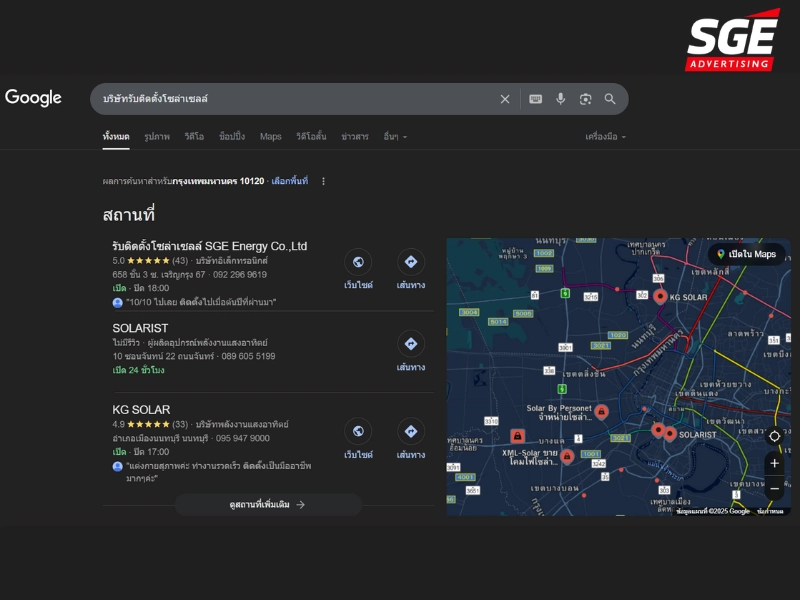
Task: Open the SOLARIST listing title
Action: tap(140, 328)
